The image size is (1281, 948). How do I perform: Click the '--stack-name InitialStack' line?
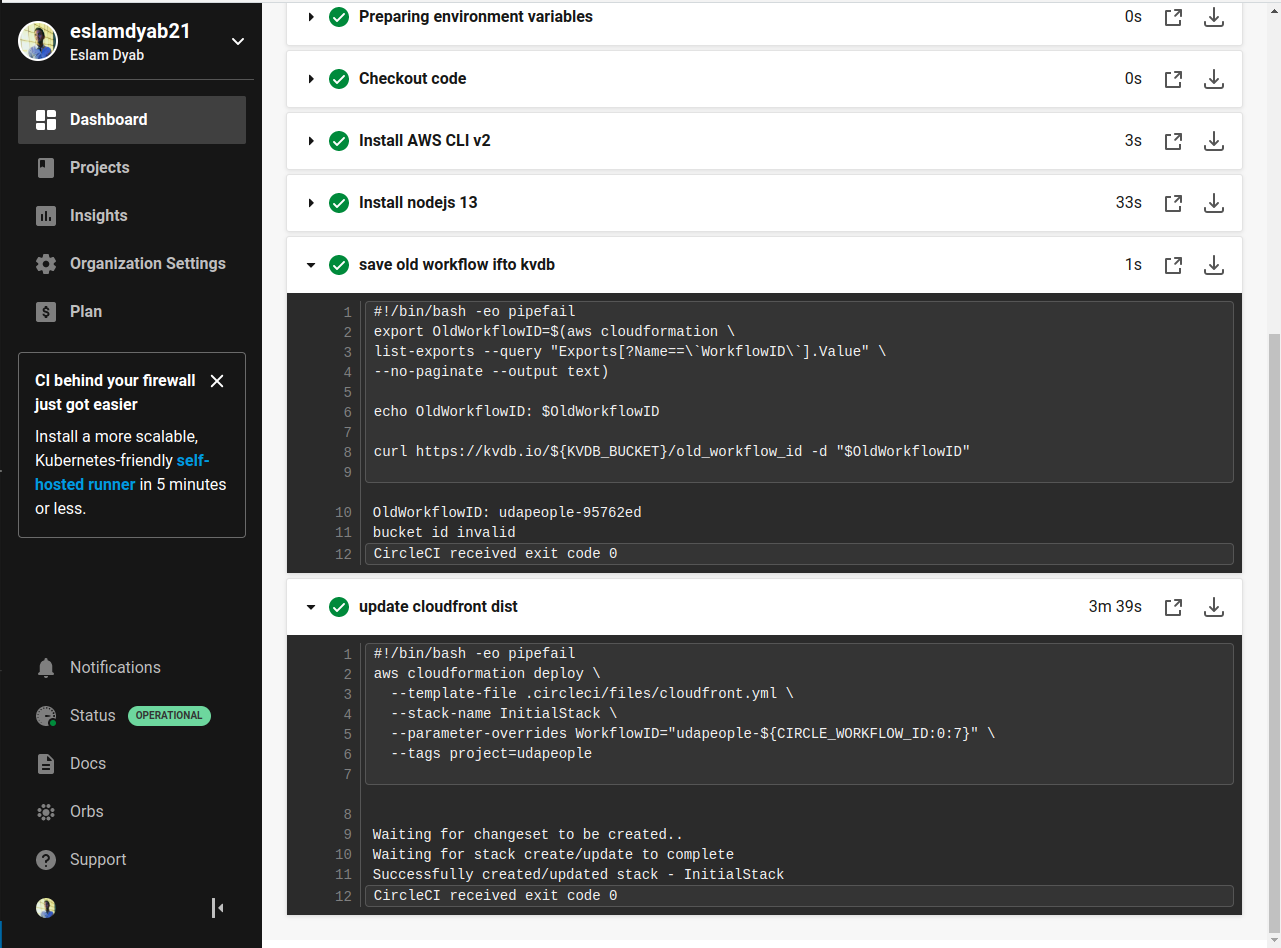[504, 714]
